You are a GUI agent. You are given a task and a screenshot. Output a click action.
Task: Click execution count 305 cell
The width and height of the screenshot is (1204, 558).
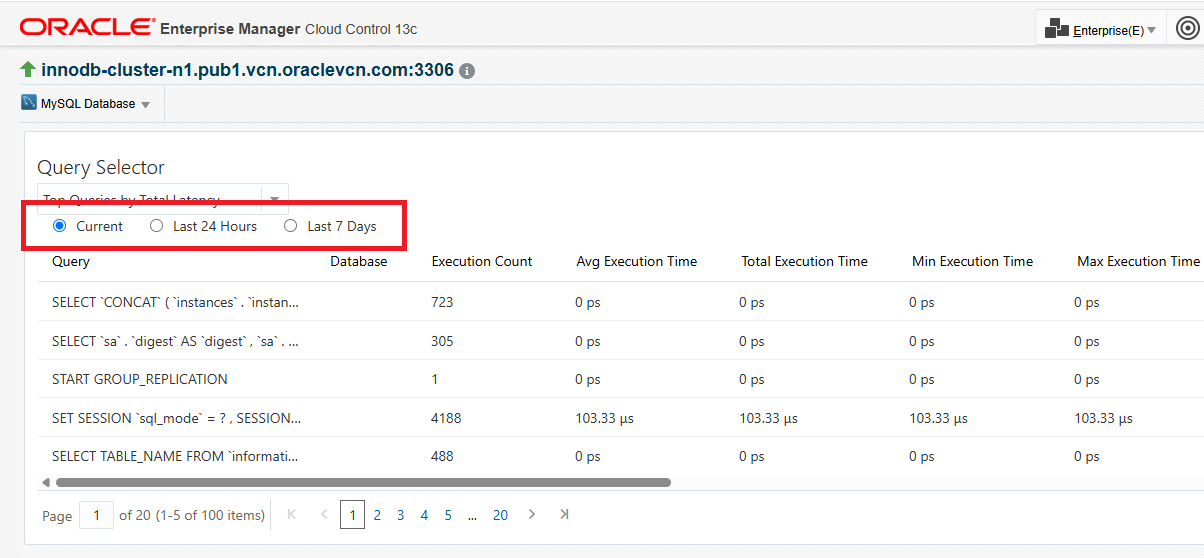tap(443, 341)
